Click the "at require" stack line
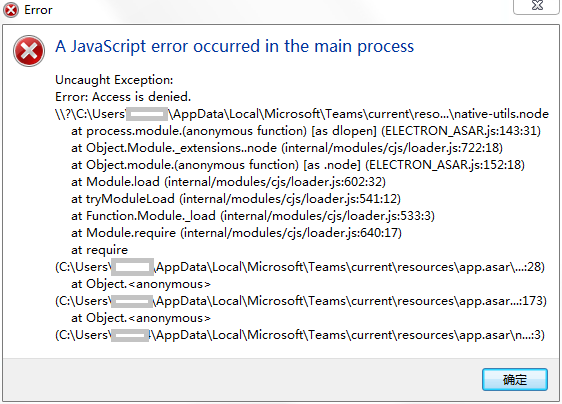562x404 pixels. point(99,250)
